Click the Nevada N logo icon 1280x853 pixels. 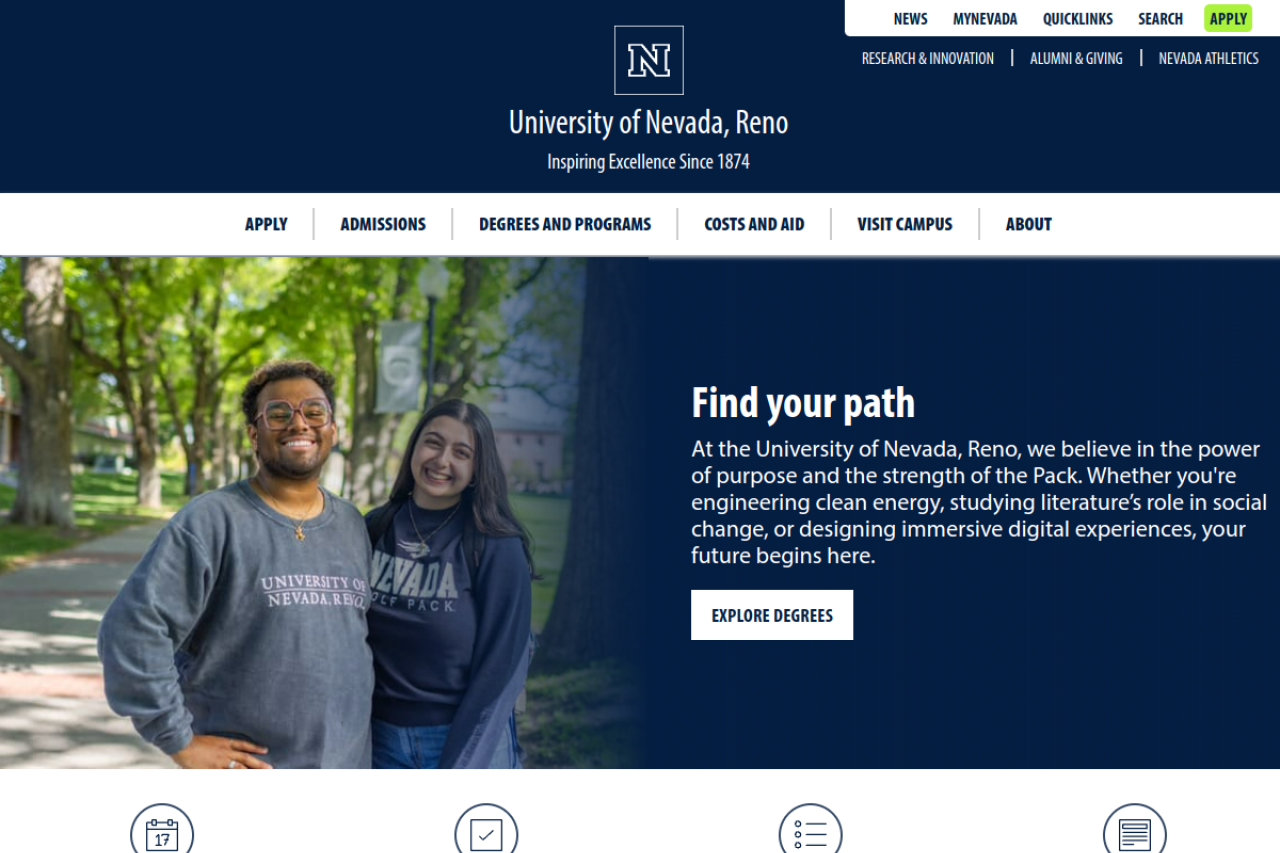pyautogui.click(x=649, y=60)
